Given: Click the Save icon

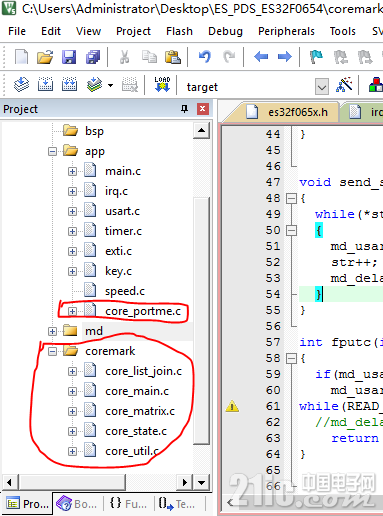Looking at the screenshot, I should coord(69,57).
